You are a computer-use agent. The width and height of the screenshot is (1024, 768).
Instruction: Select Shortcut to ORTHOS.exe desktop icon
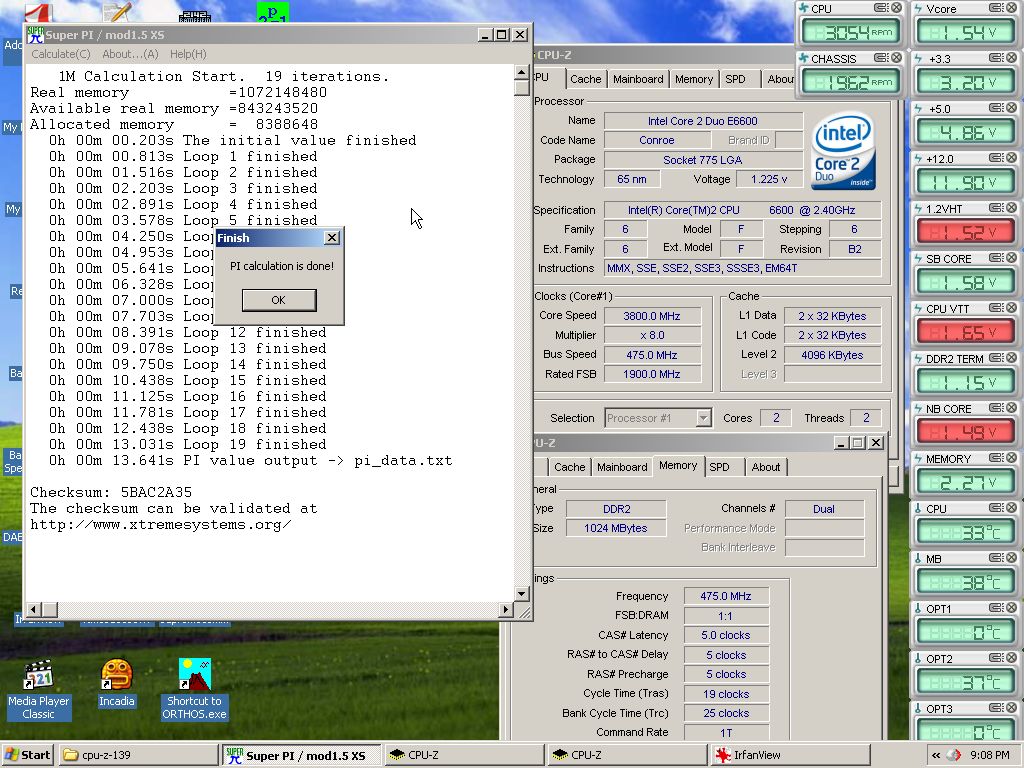194,690
